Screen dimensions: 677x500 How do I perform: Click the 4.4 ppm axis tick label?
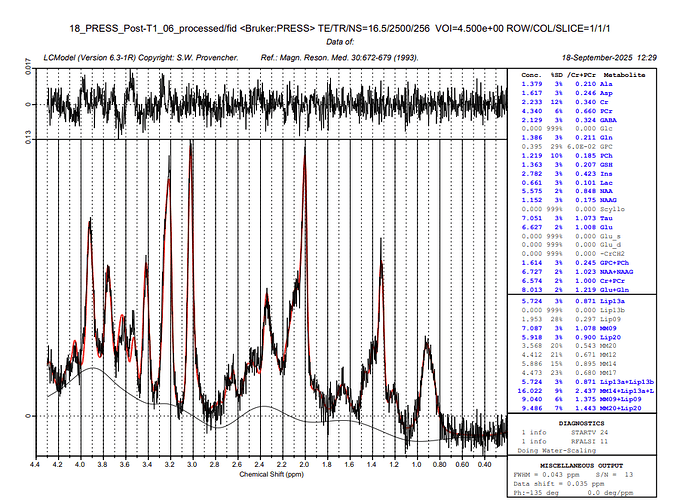point(34,464)
